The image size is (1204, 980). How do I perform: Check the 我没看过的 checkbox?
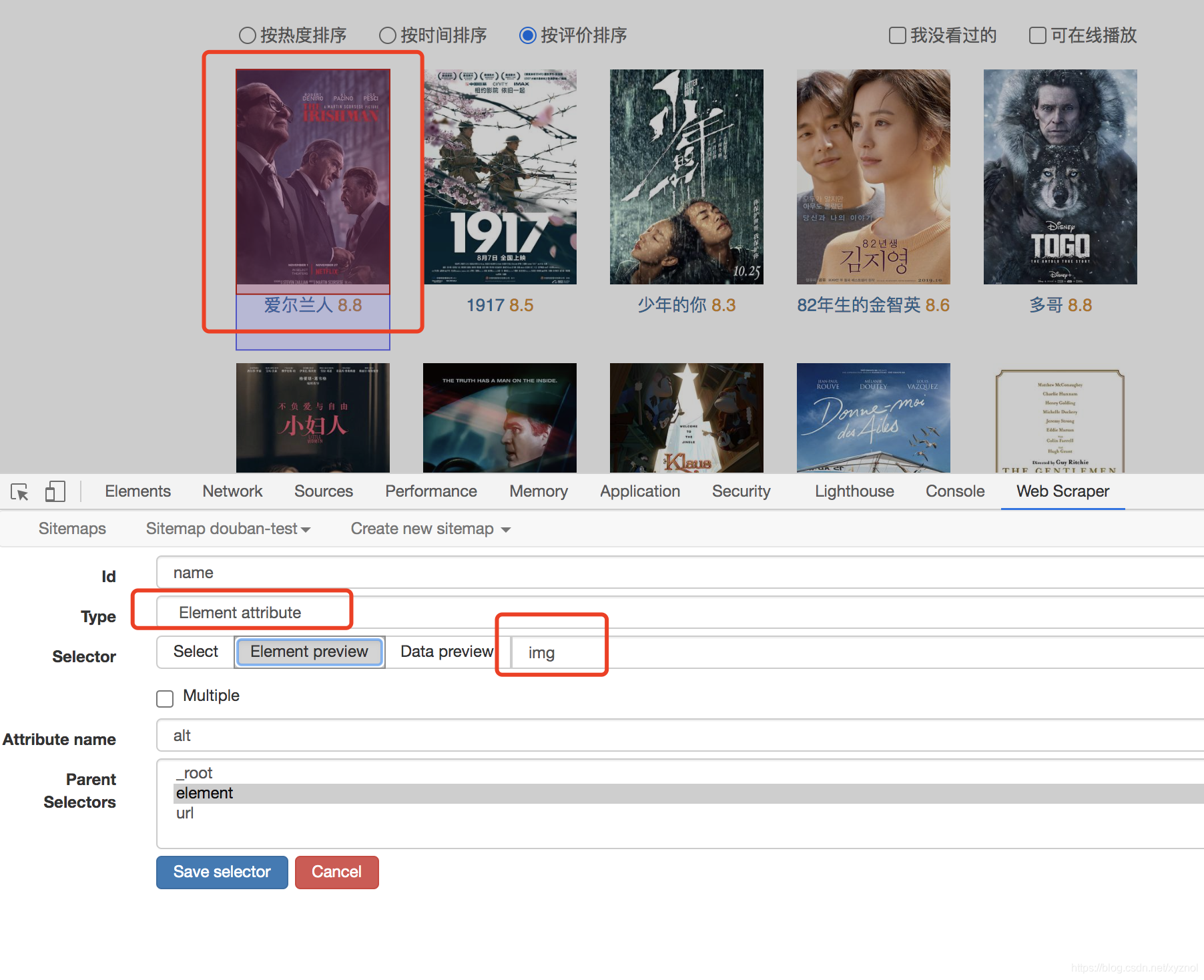coord(898,35)
